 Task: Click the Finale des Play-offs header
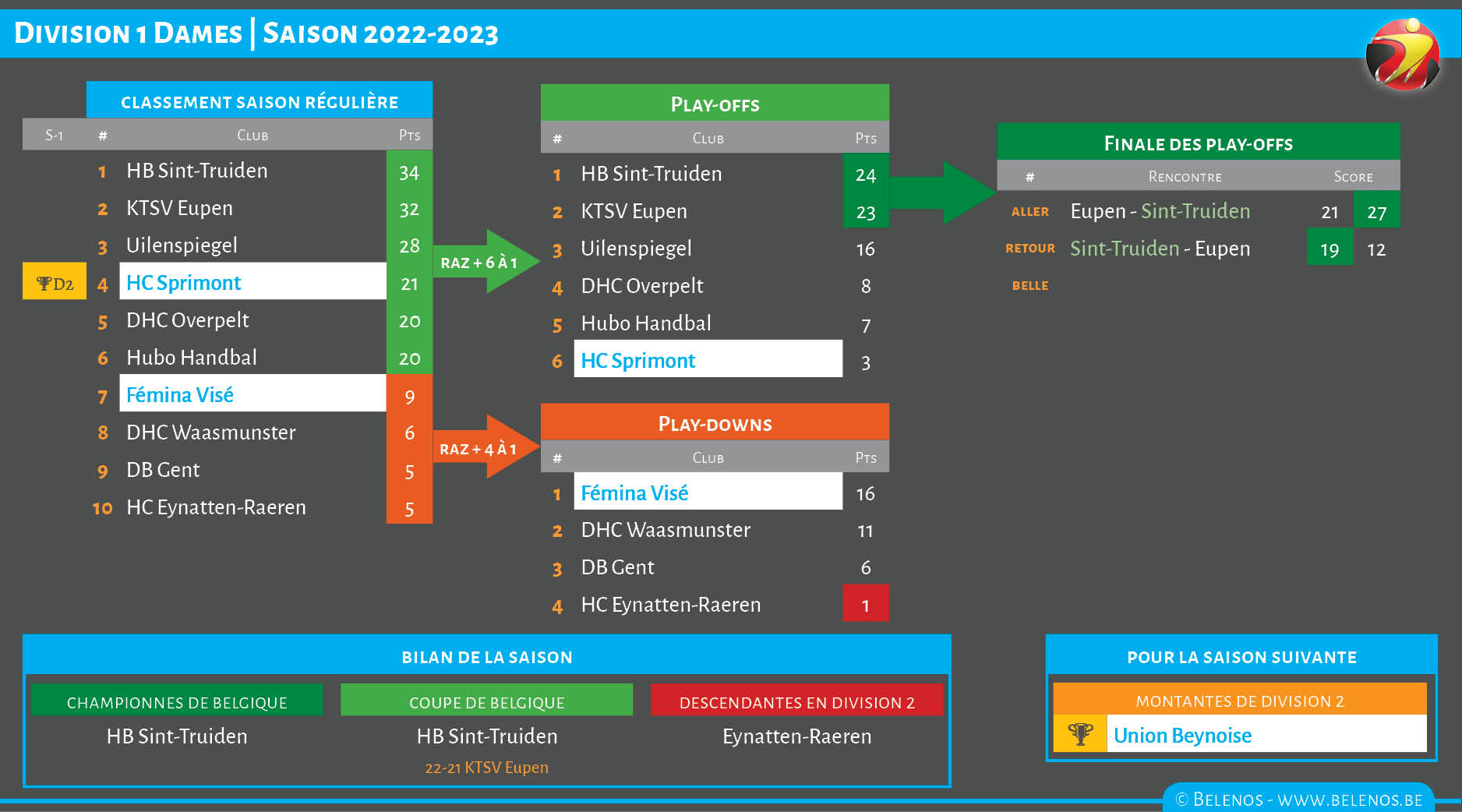coord(1198,143)
